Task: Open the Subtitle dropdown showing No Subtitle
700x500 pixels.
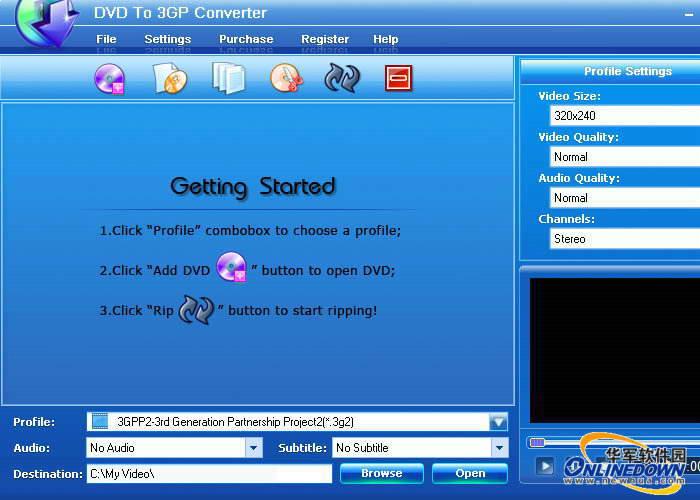Action: [420, 448]
